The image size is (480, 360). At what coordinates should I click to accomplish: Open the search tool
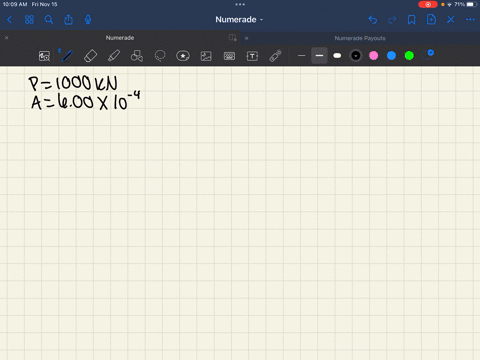coord(49,20)
